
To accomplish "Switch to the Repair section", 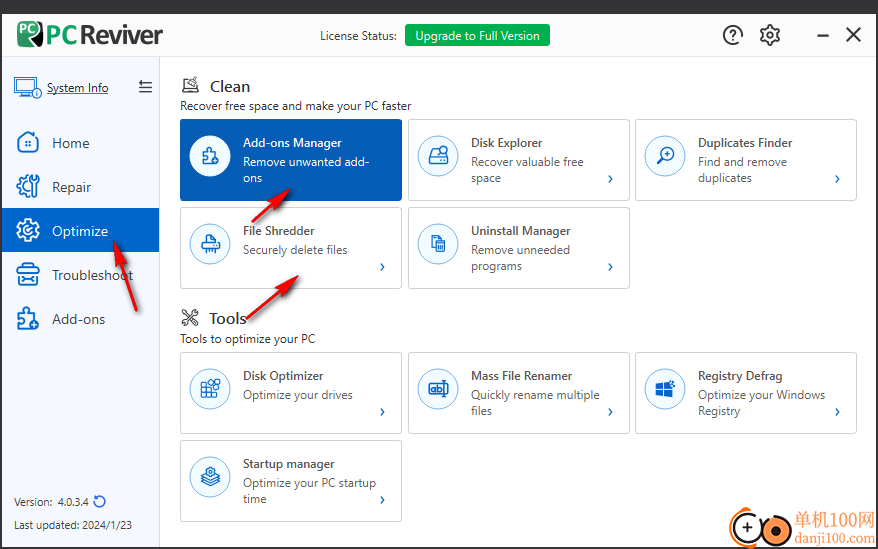I will tap(80, 187).
